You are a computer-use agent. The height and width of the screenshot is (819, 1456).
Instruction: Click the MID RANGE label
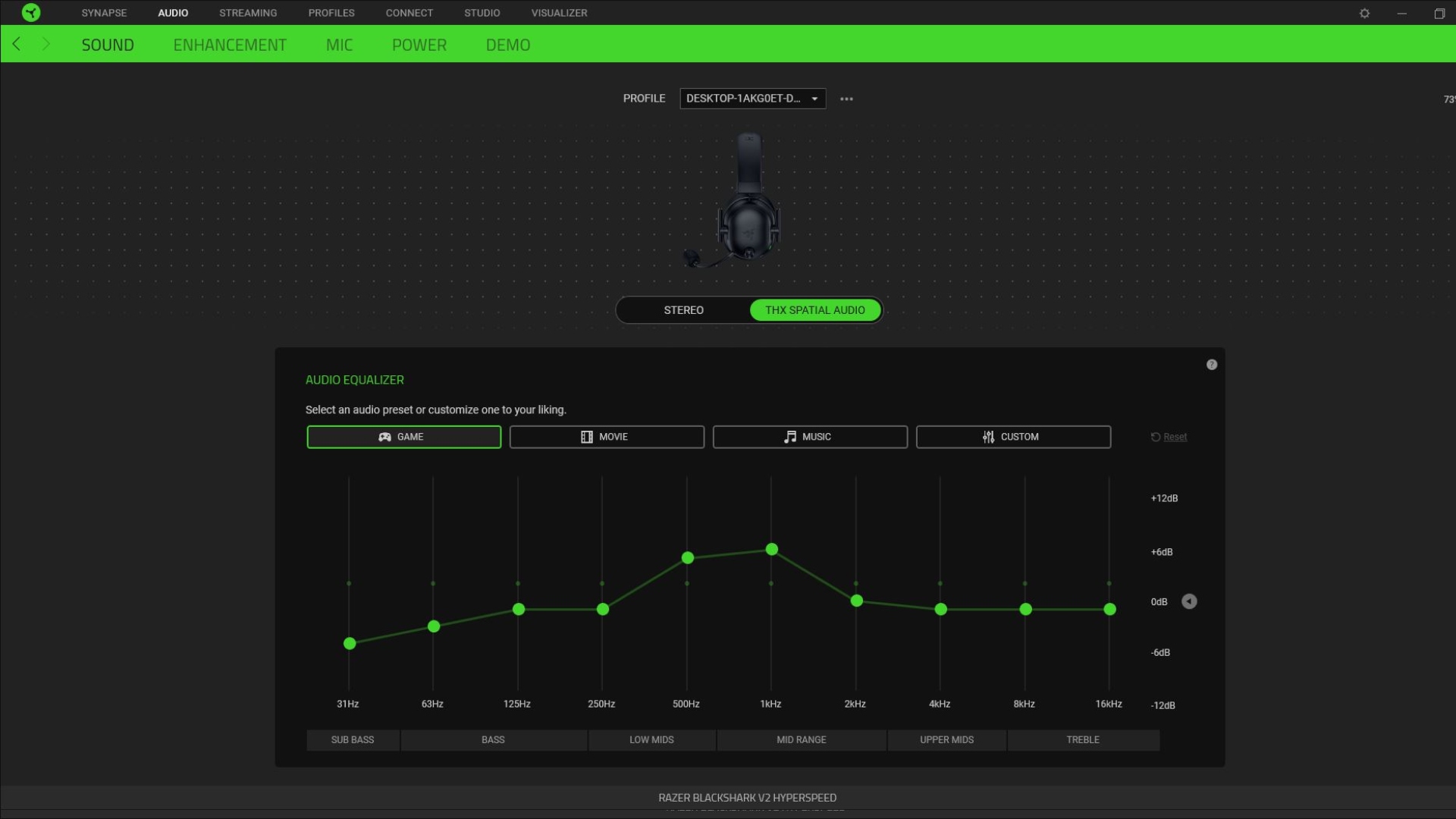802,740
